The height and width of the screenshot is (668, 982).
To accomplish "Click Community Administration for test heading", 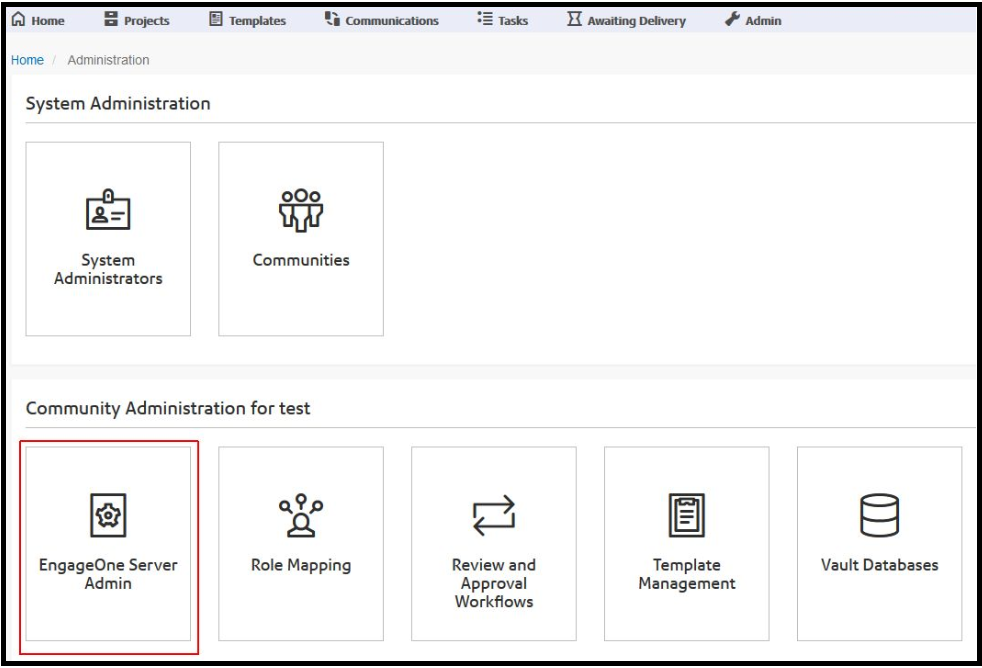I will [x=168, y=408].
